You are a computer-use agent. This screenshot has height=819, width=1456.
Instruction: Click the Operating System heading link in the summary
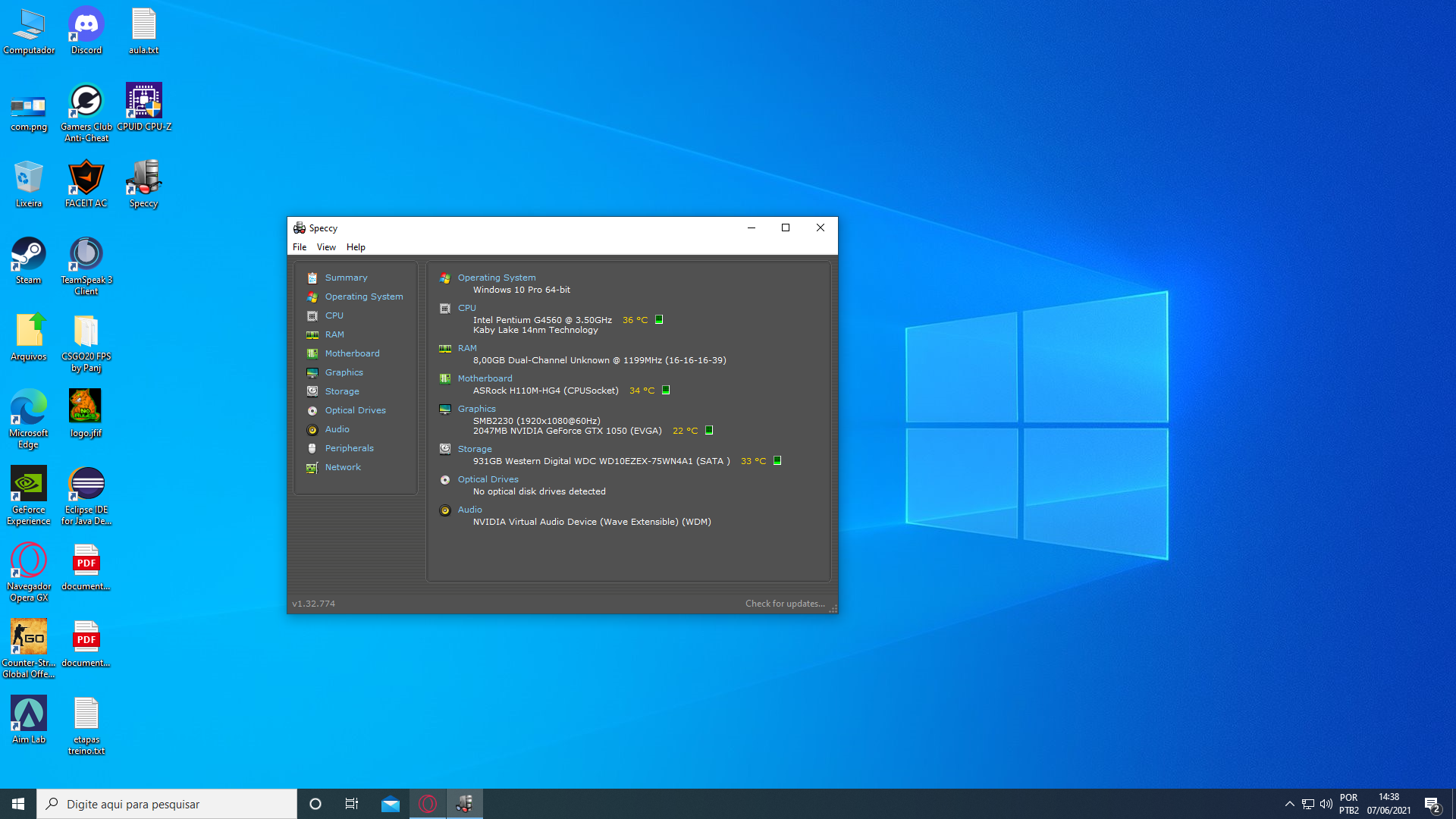[497, 278]
